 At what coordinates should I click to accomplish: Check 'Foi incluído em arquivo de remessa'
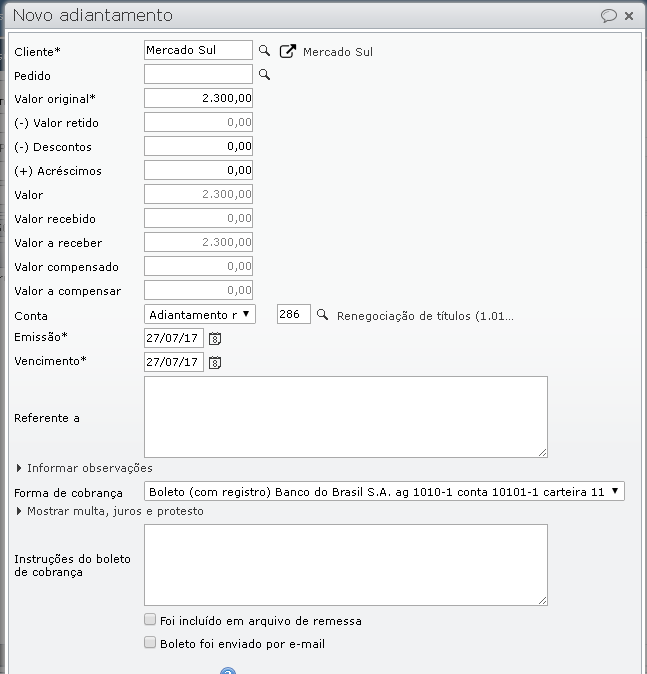(x=150, y=620)
